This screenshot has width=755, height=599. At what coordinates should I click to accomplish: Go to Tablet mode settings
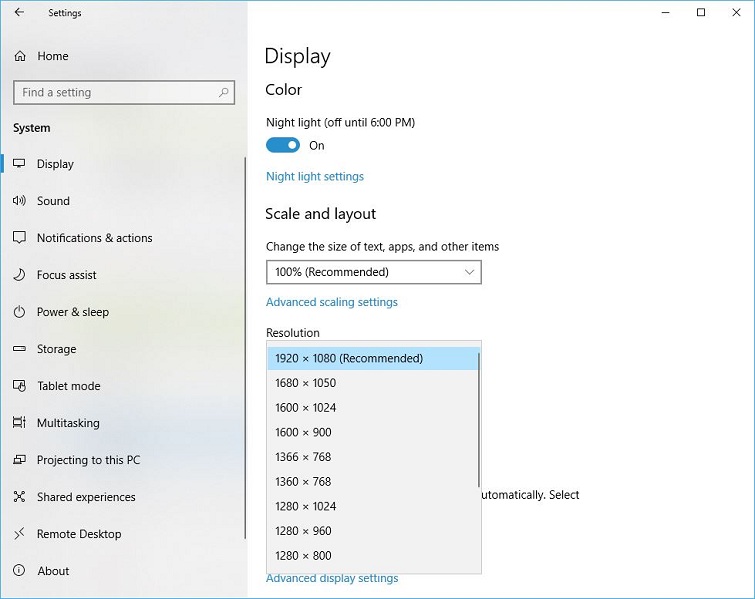click(x=68, y=386)
